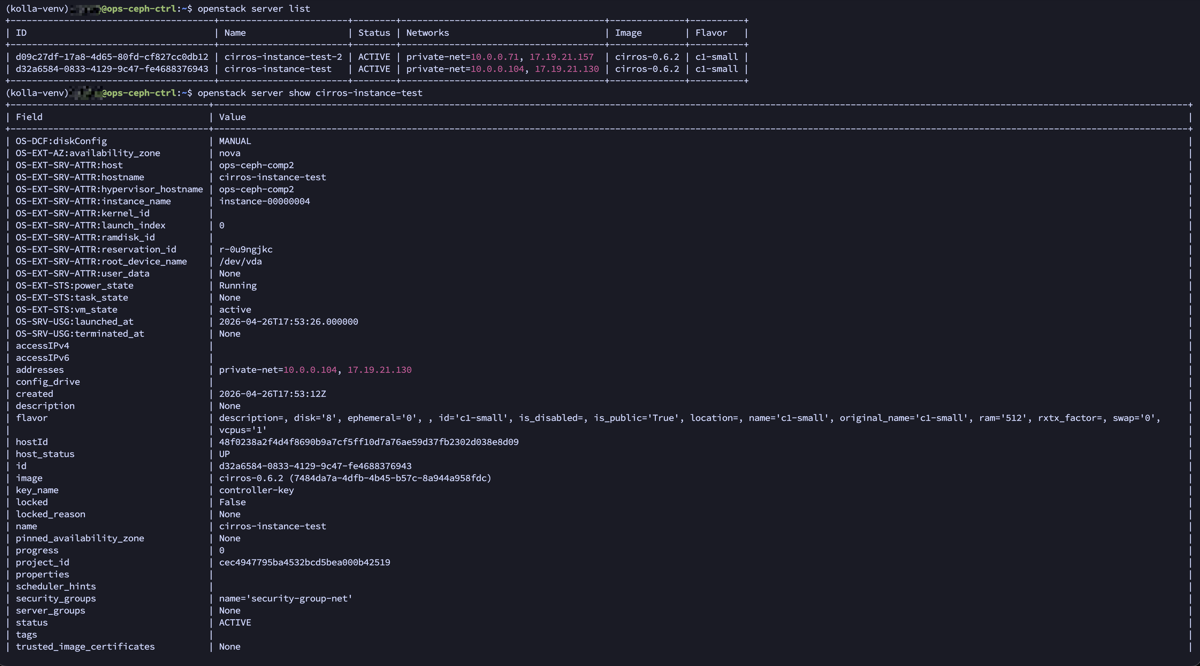Select the OS-DCF:diskConfig field name
Image resolution: width=1200 pixels, height=666 pixels.
(x=61, y=141)
